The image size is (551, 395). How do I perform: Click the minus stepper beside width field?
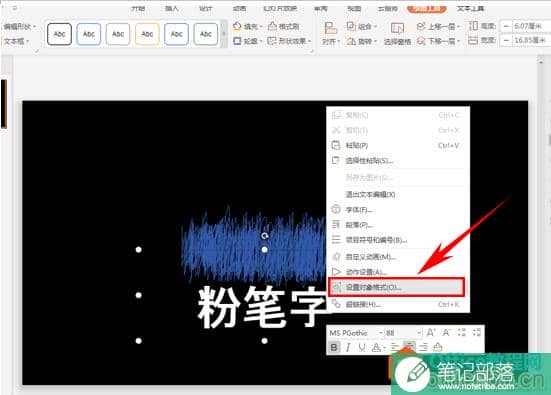coord(506,41)
